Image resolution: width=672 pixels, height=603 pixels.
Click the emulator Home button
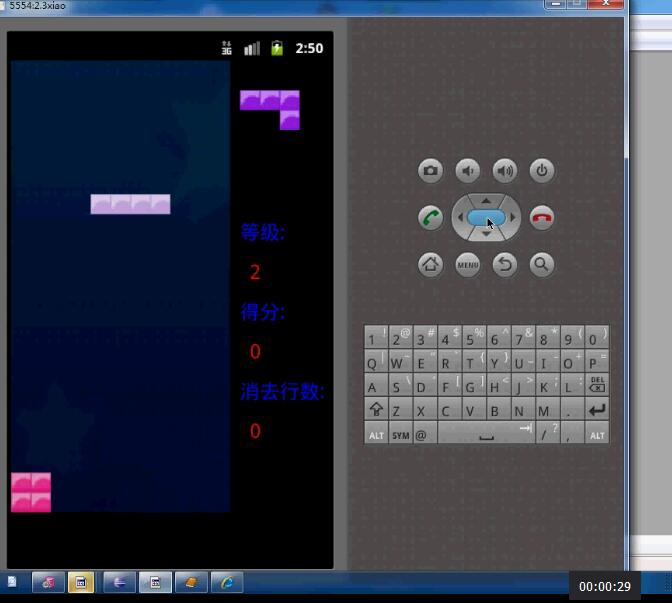coord(430,264)
